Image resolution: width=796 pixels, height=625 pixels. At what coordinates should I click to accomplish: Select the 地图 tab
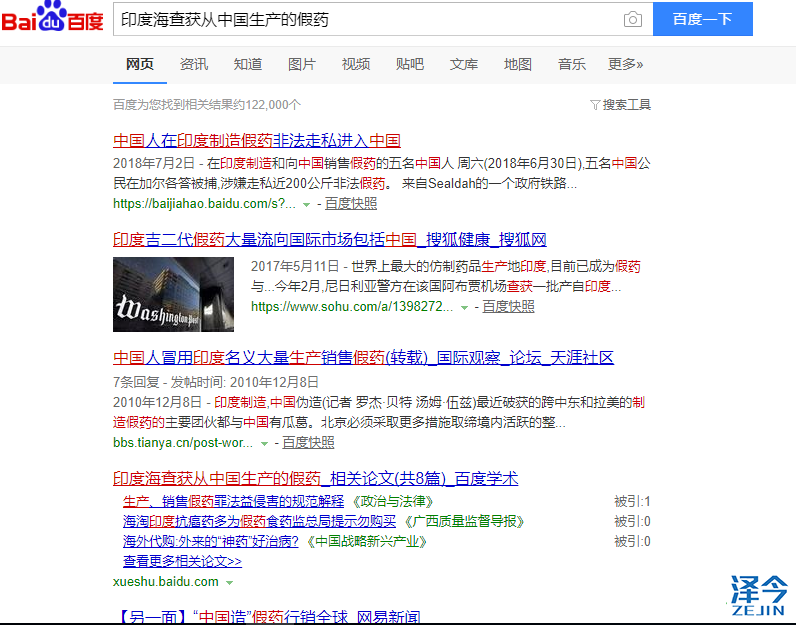coord(518,64)
